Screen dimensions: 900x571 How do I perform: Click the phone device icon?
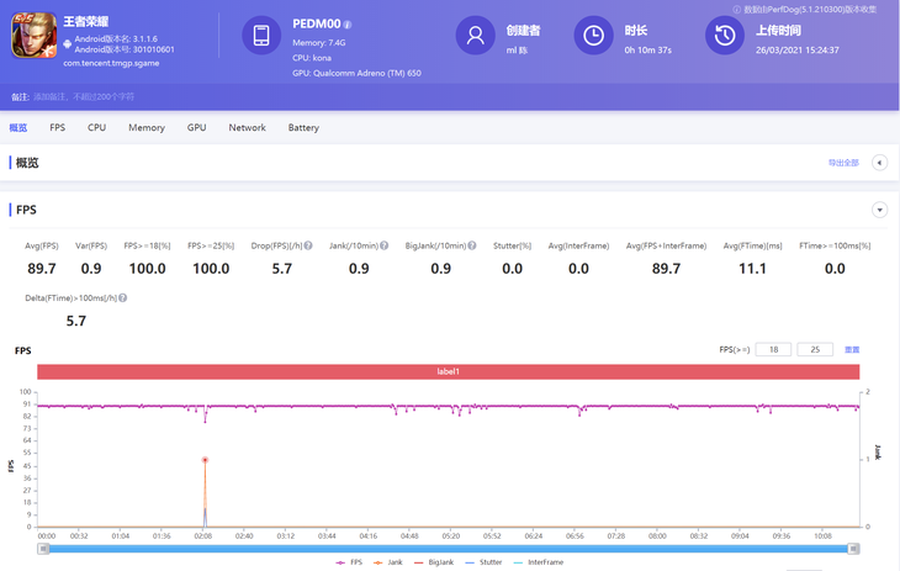(261, 36)
